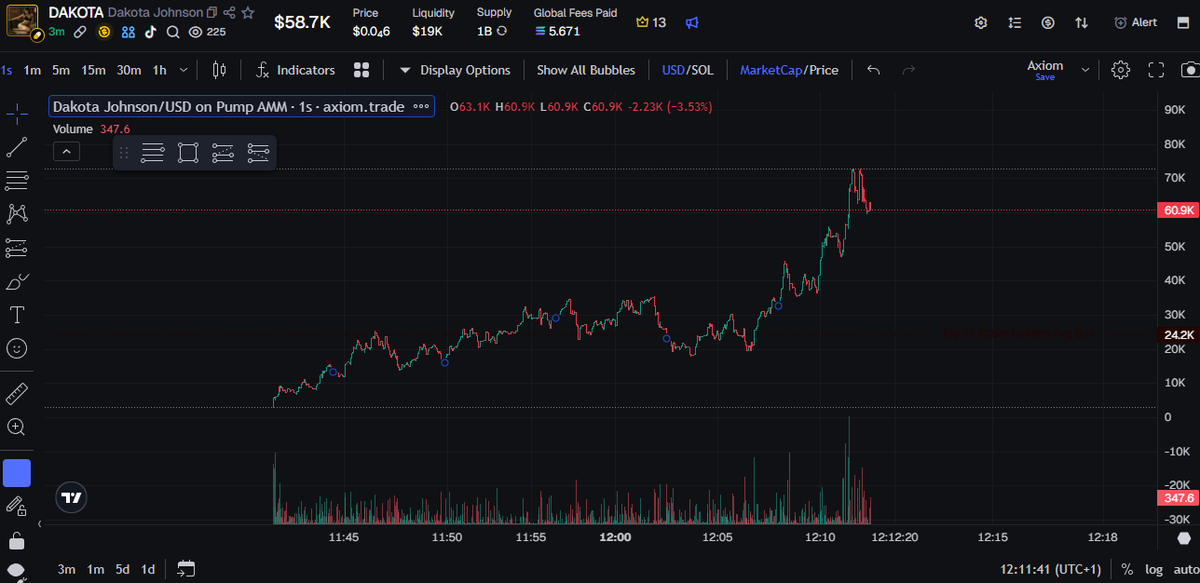
Task: Share the DAKOTA token
Action: coord(230,14)
